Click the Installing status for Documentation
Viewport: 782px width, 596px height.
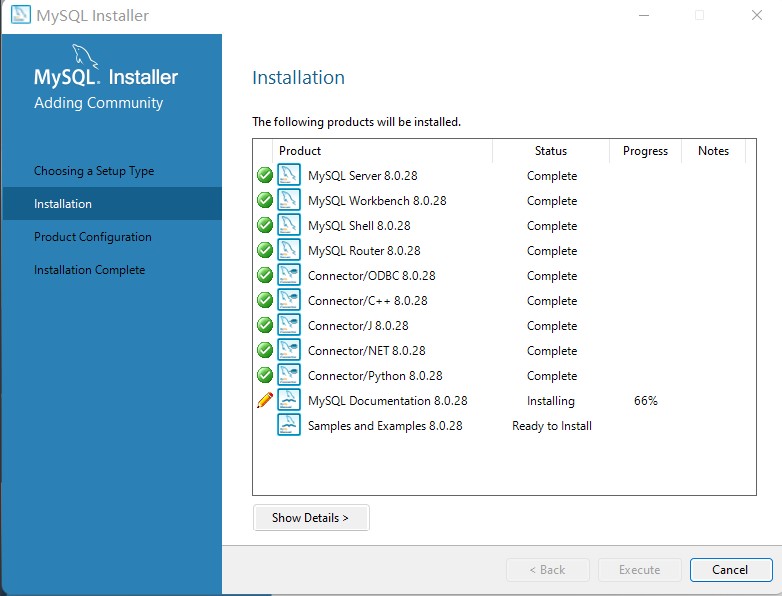pos(551,400)
